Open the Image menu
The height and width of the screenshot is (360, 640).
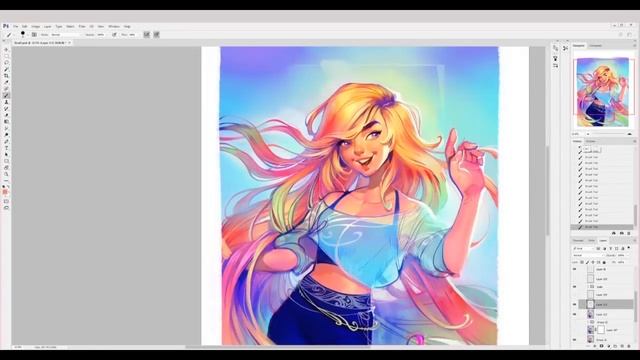coord(36,26)
